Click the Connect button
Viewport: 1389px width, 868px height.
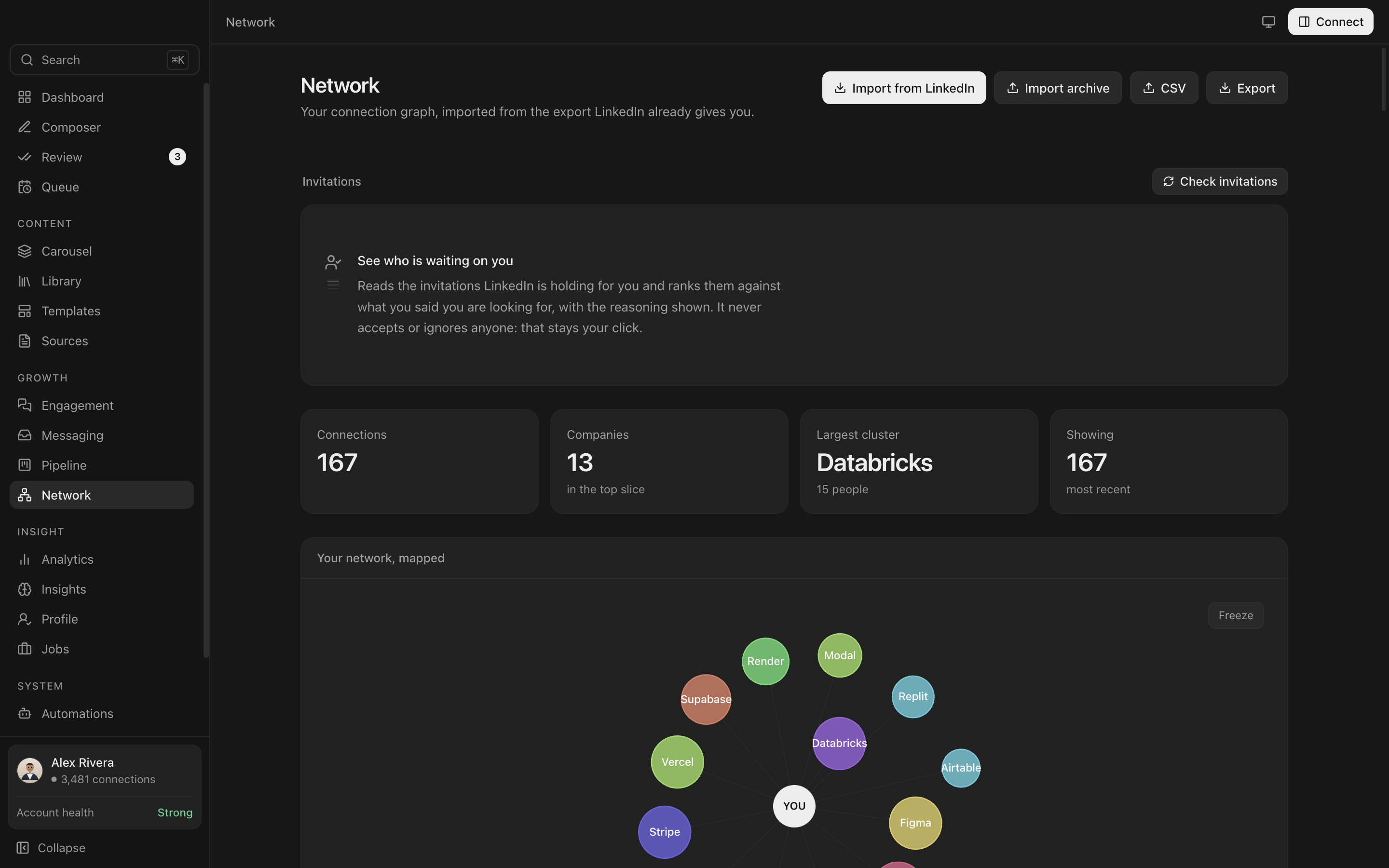pos(1331,22)
